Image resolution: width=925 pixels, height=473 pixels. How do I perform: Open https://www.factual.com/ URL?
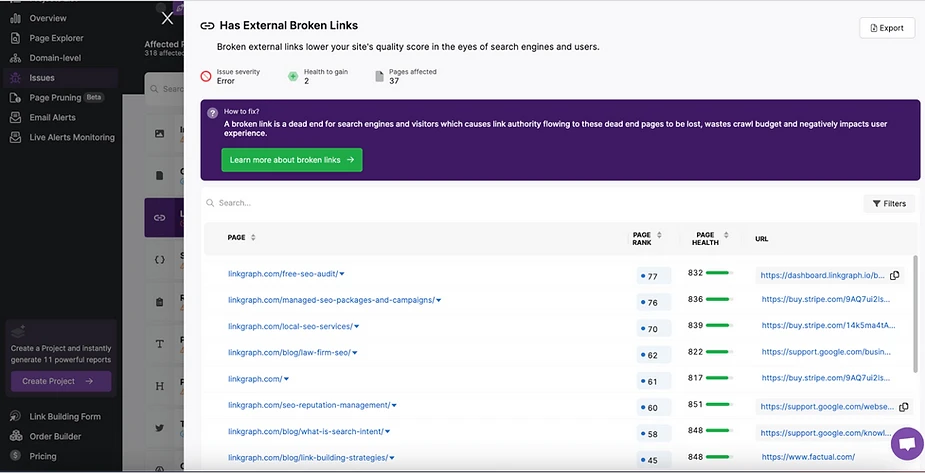(x=808, y=456)
